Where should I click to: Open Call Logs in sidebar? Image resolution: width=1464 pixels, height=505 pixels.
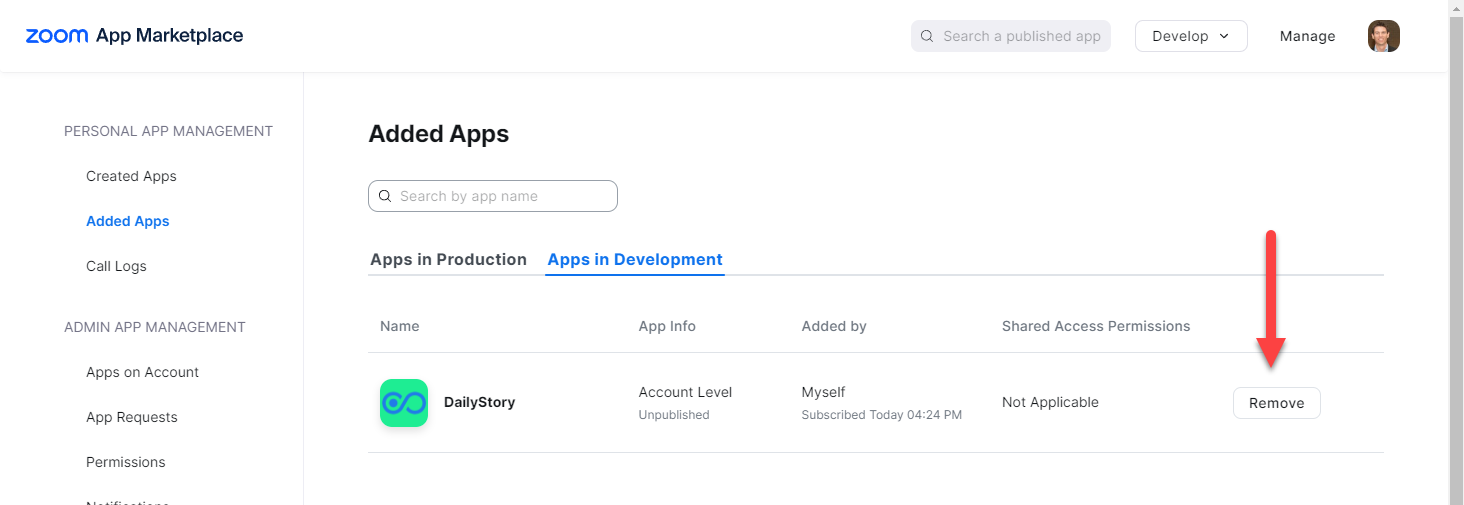pyautogui.click(x=116, y=266)
